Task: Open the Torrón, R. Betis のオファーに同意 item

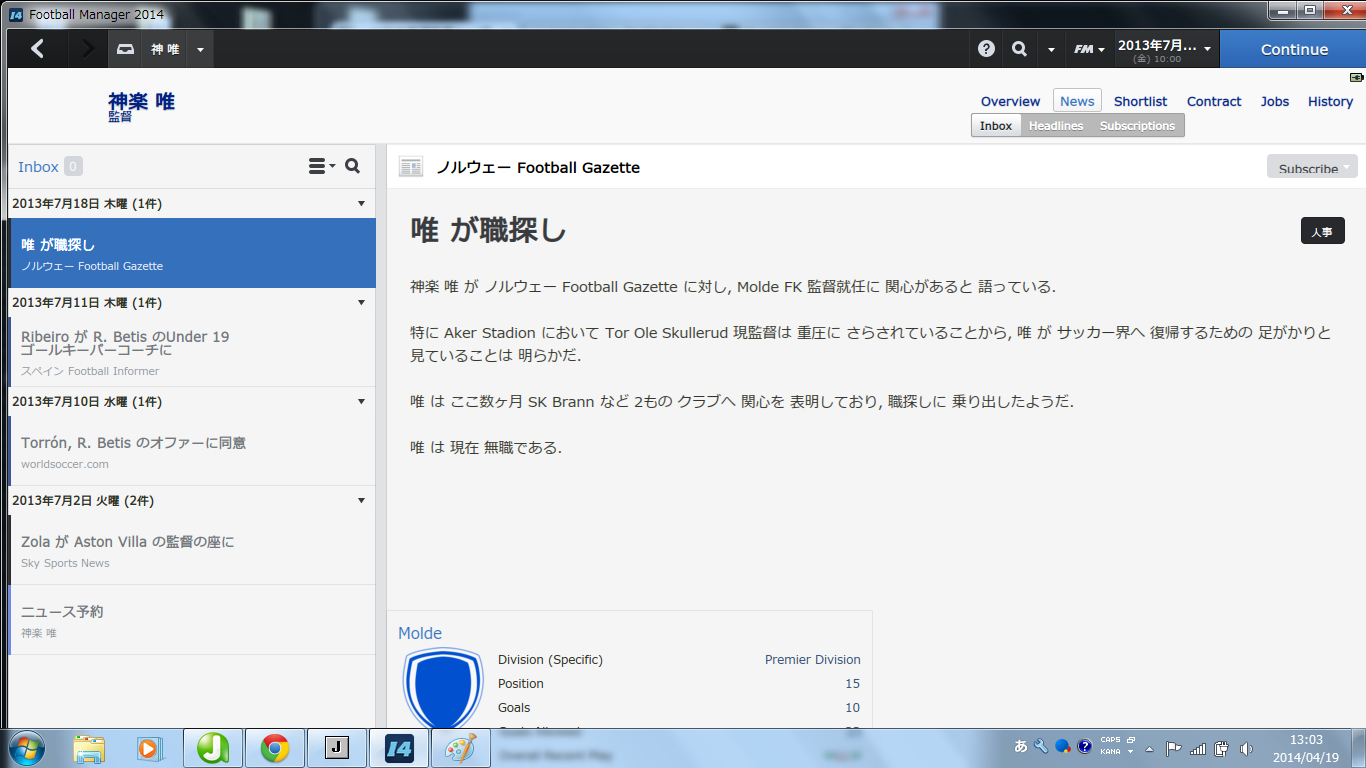Action: (192, 451)
